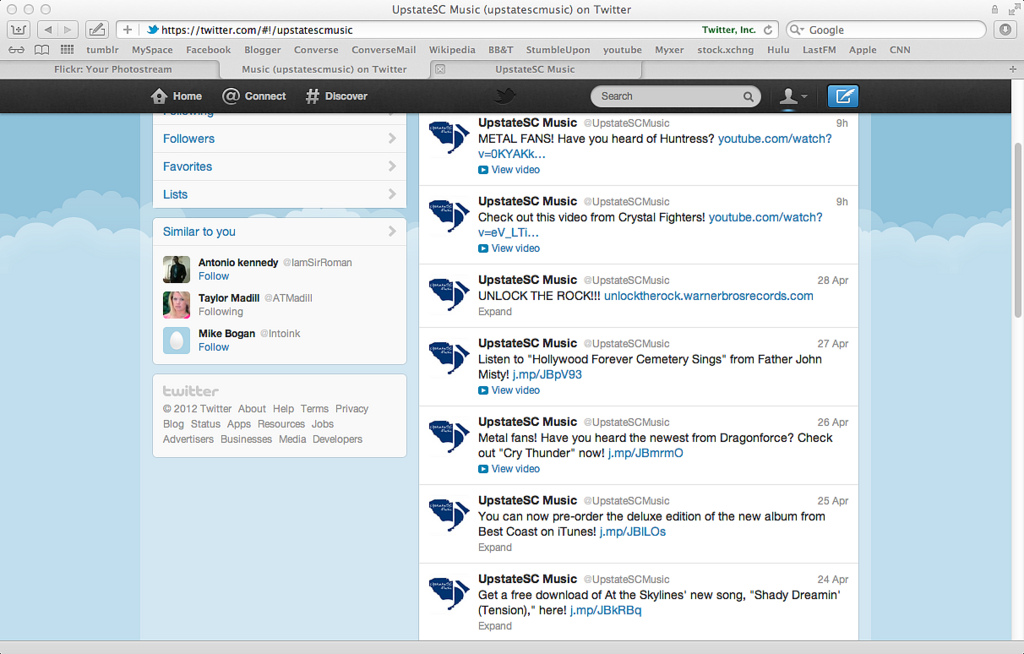
Task: Click the search magnifier icon in Twitter bar
Action: pos(748,97)
